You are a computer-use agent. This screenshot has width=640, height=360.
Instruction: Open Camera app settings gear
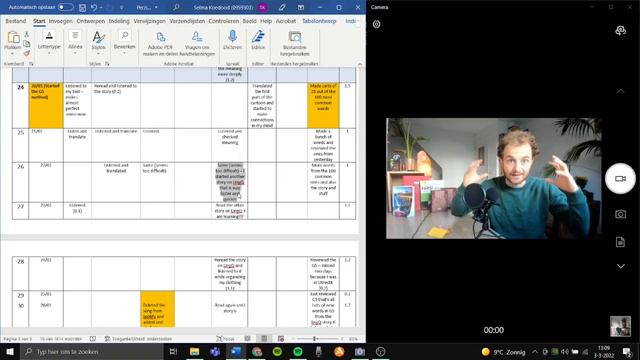[376, 24]
